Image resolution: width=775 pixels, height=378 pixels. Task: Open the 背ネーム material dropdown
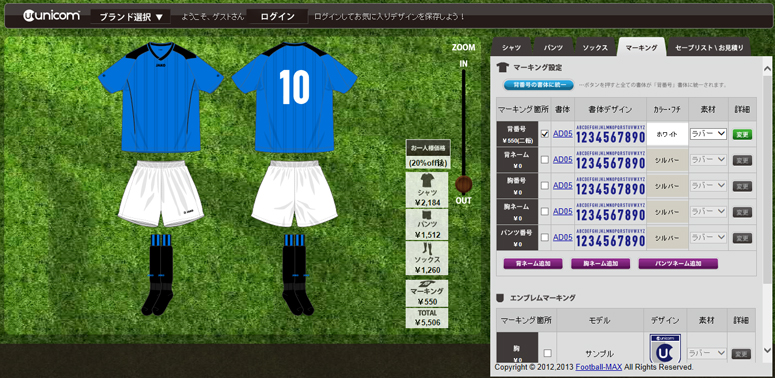[708, 160]
